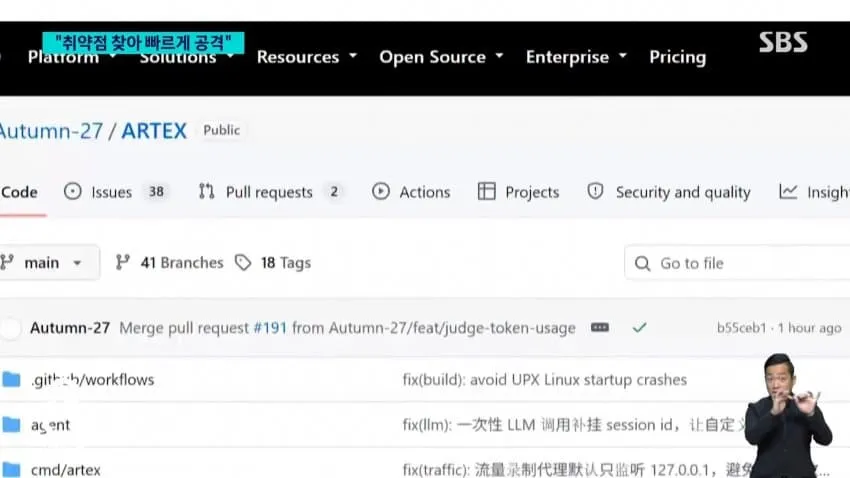
Task: Open pull request #191 link
Action: point(270,328)
